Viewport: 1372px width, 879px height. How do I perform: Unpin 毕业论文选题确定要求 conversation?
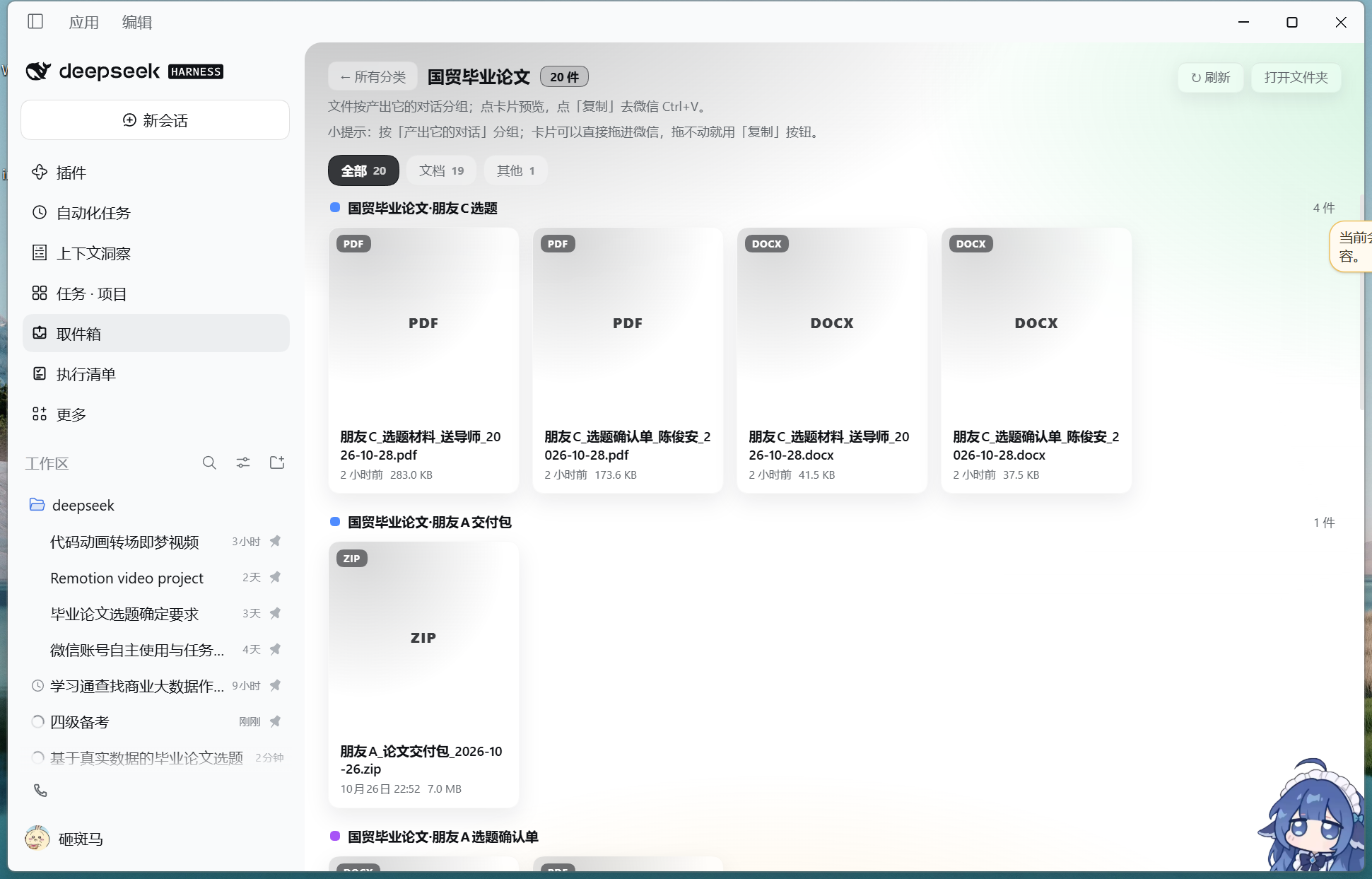276,614
